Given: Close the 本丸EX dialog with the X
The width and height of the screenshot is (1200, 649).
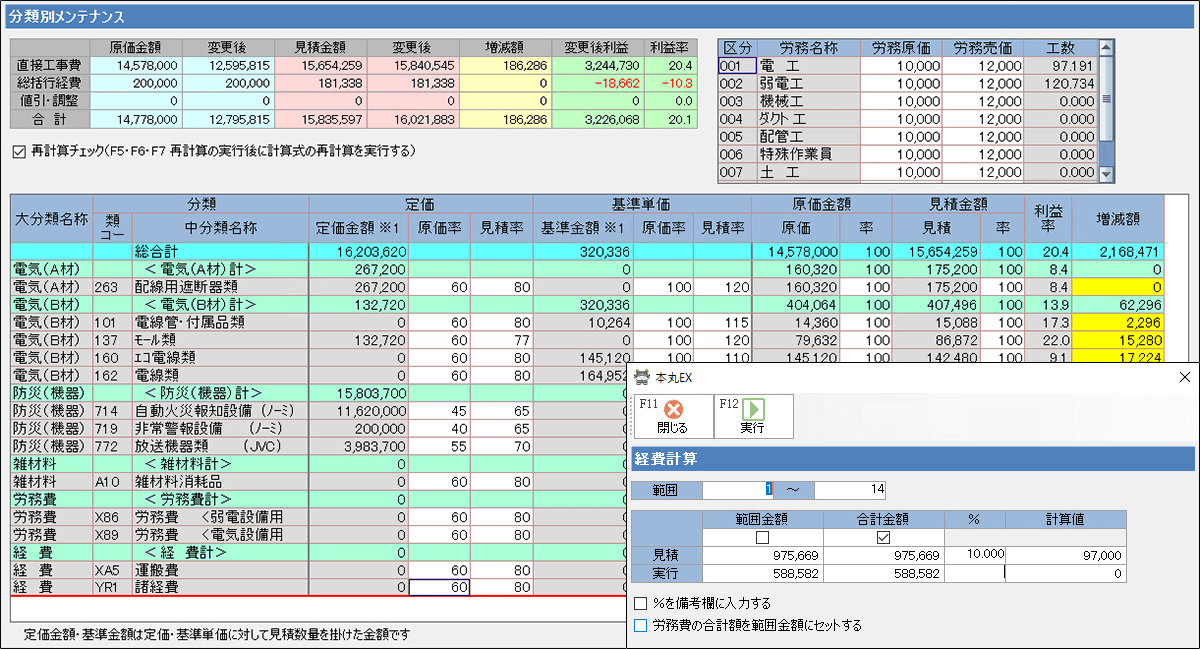Looking at the screenshot, I should 1185,378.
